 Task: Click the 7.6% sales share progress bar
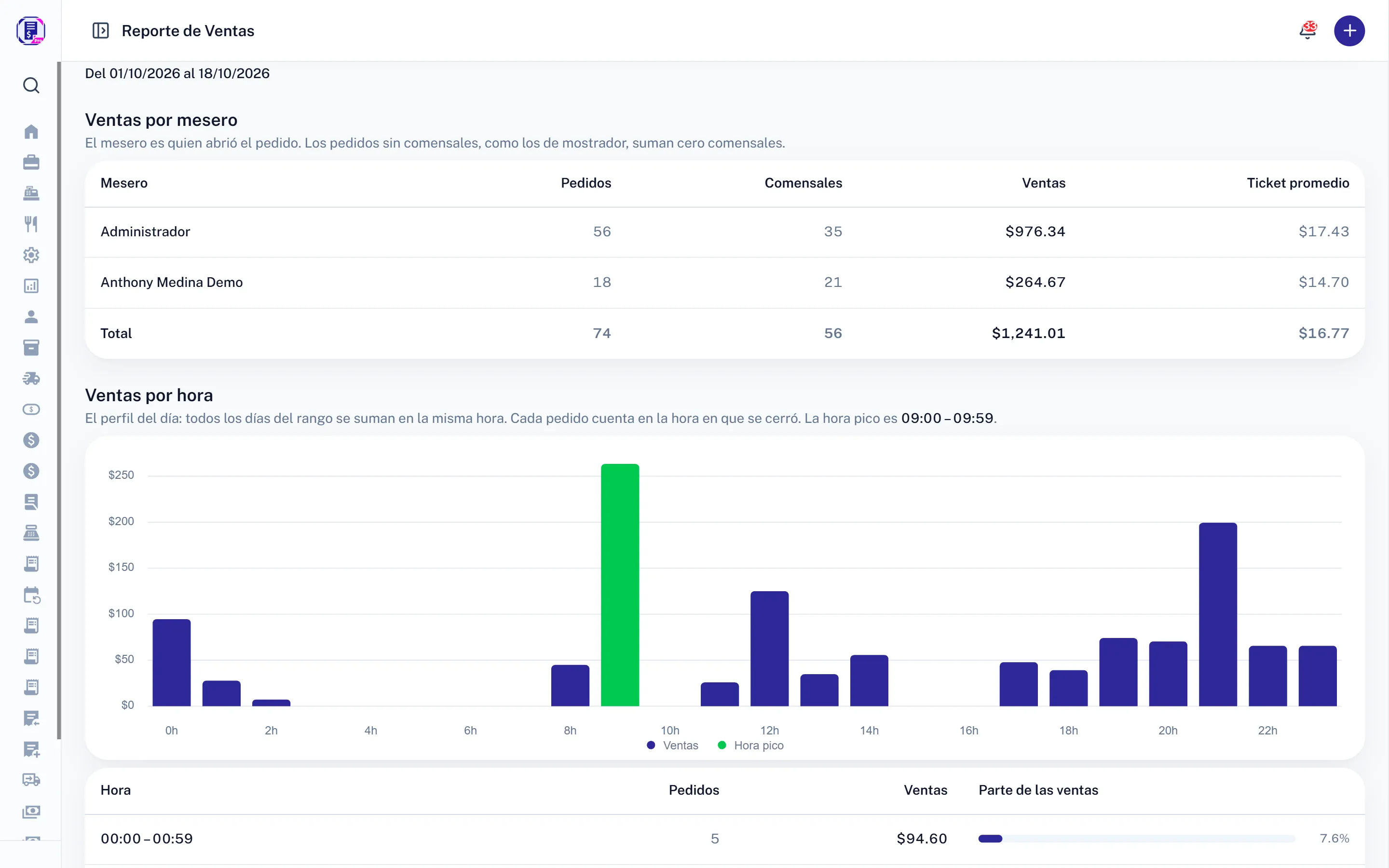[1136, 839]
